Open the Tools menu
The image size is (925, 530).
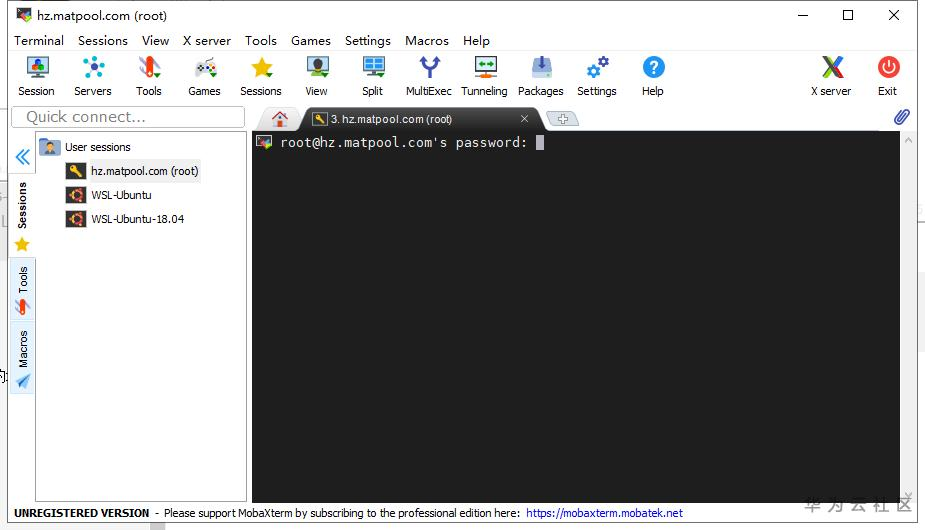pos(261,41)
